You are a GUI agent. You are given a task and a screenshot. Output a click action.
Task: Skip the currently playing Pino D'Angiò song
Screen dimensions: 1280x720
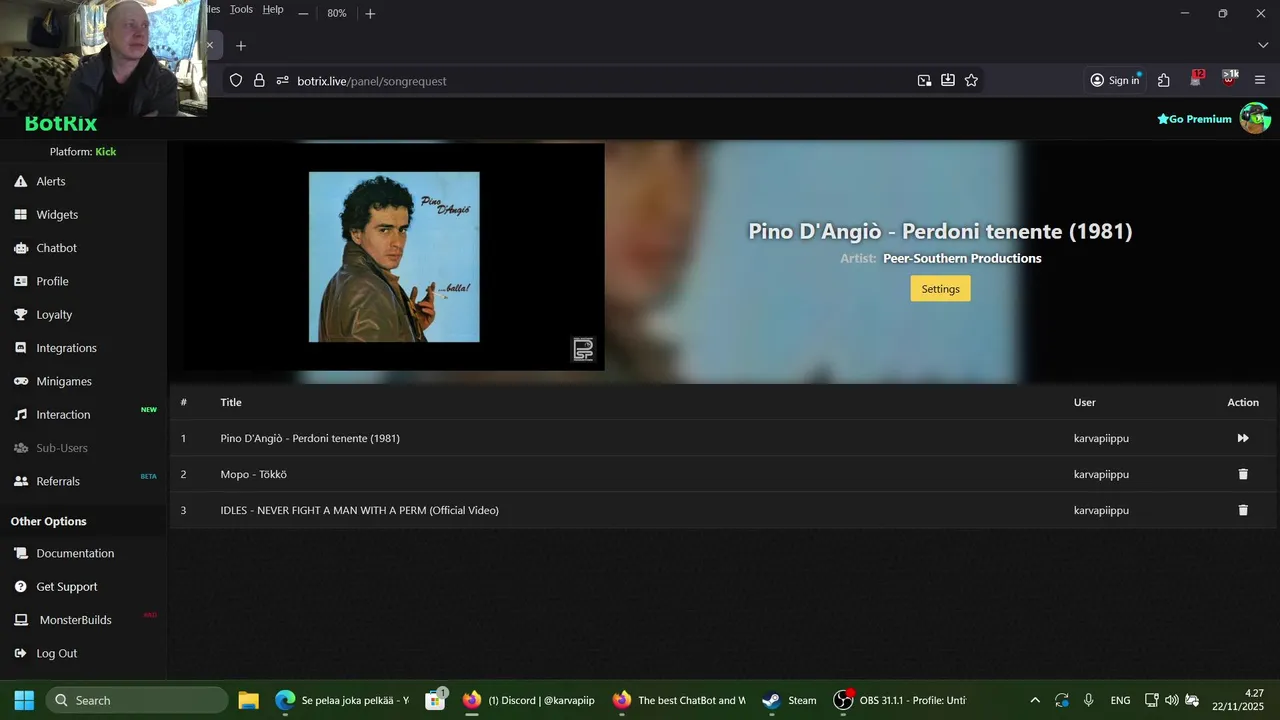point(1243,438)
